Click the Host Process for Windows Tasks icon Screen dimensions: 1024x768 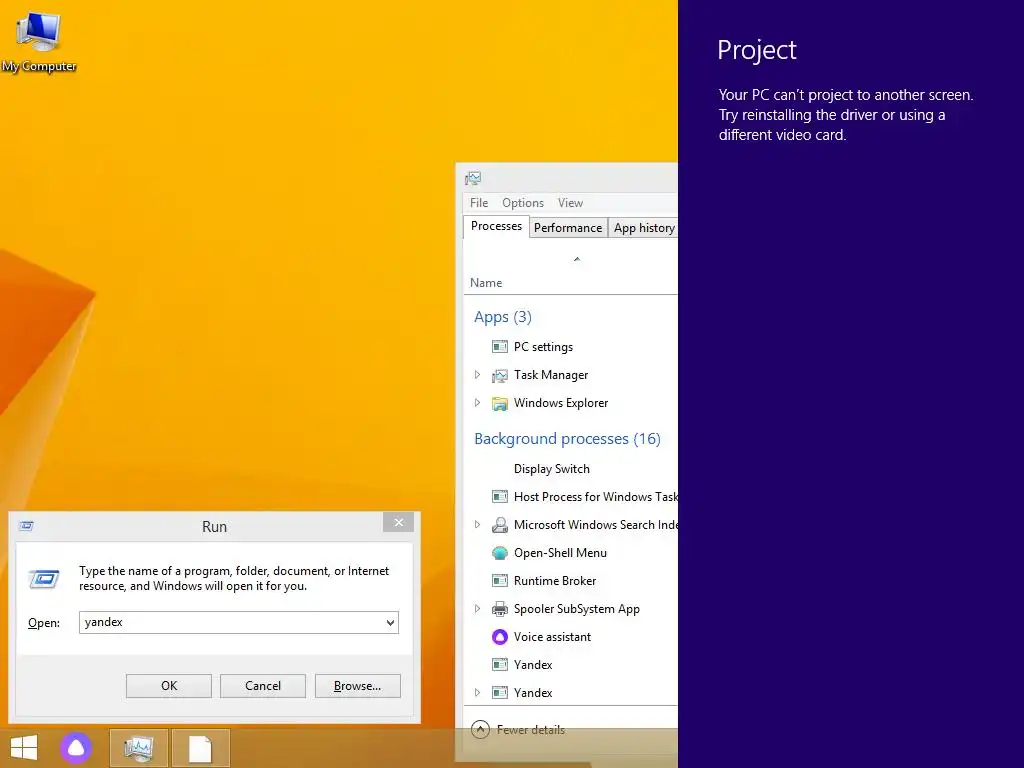[x=500, y=497]
